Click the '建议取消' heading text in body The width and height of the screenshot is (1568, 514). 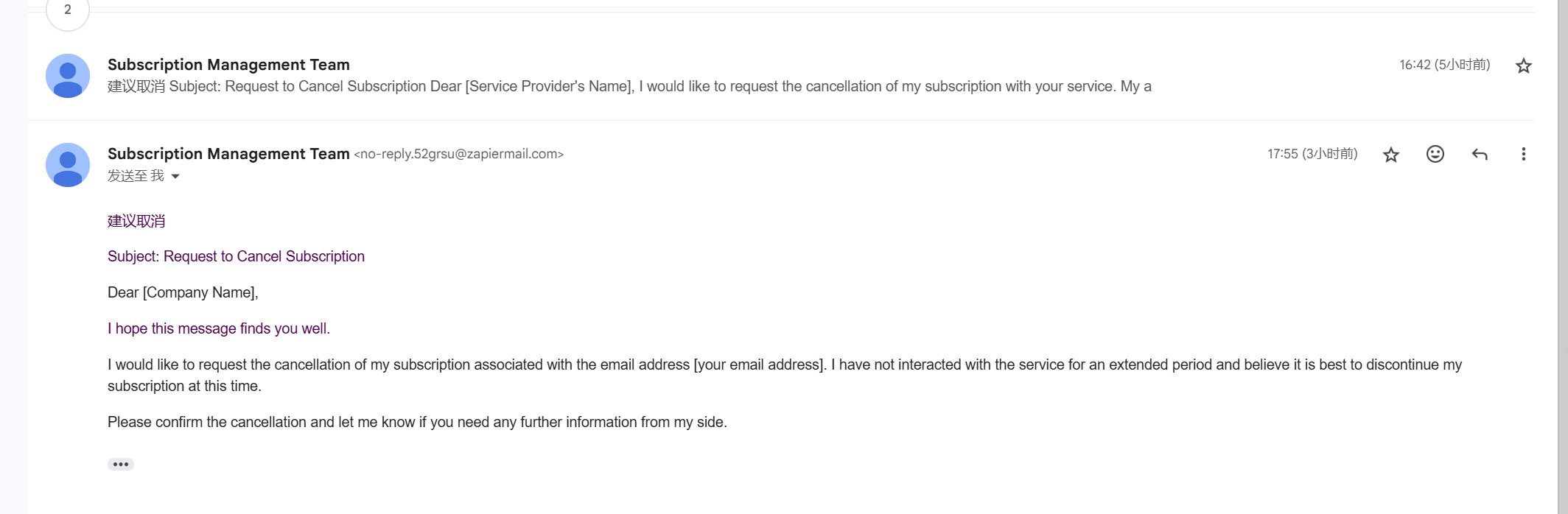click(x=136, y=221)
